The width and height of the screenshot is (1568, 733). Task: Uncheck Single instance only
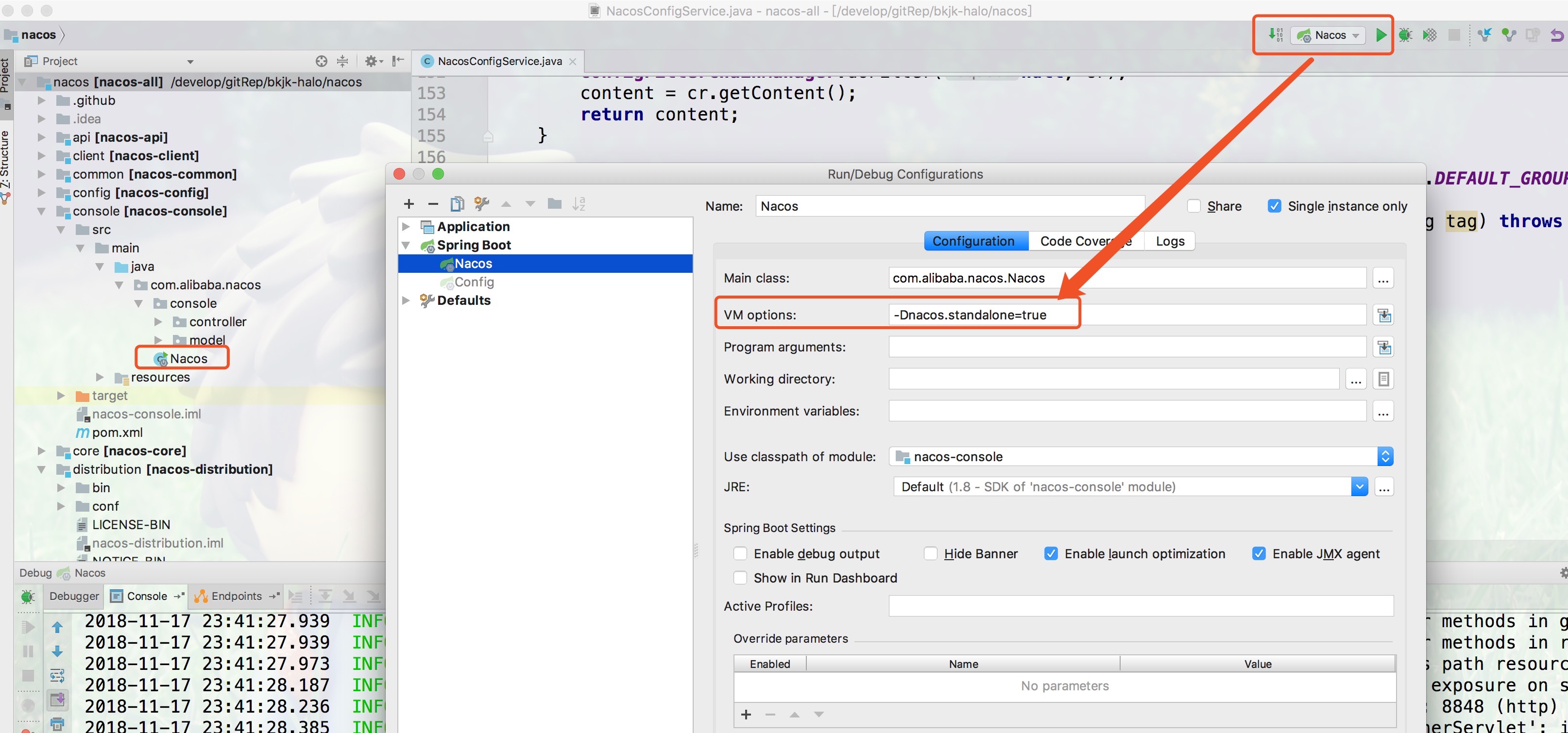coord(1274,206)
